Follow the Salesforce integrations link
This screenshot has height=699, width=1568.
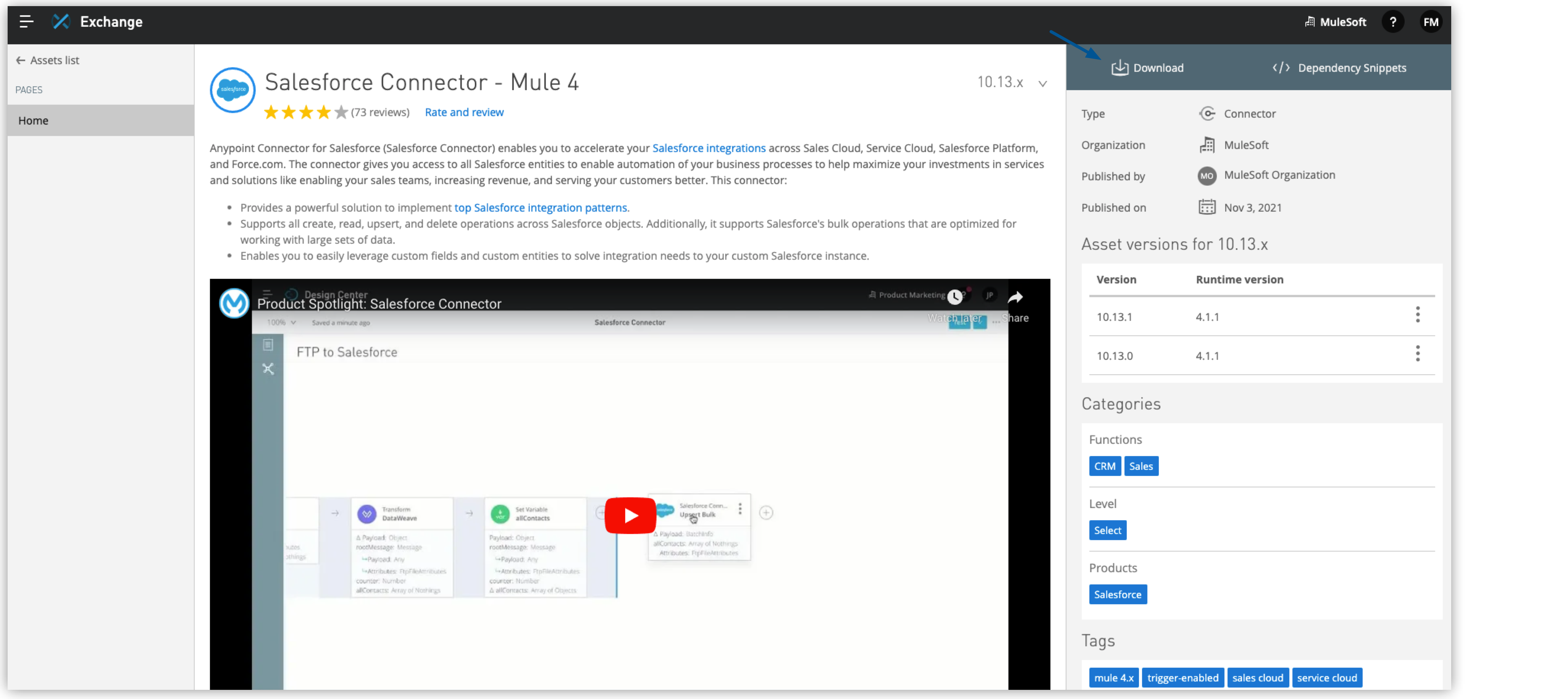point(708,148)
